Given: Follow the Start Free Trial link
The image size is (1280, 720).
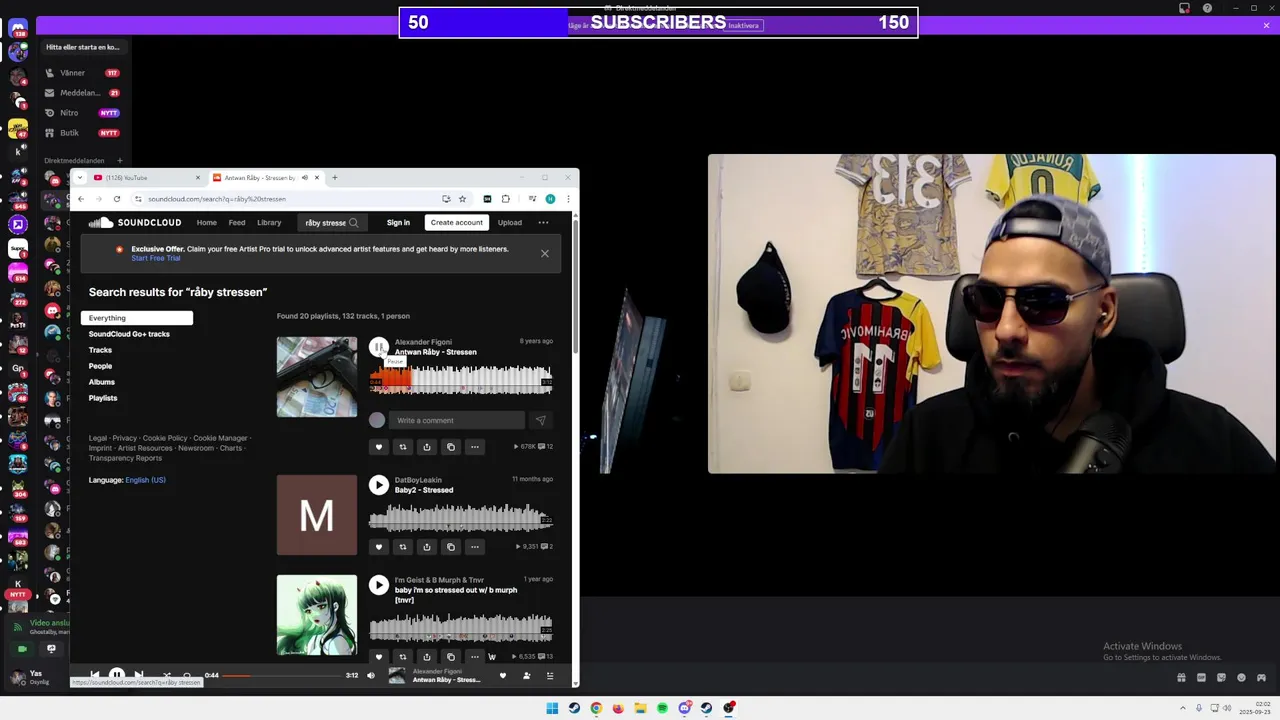Looking at the screenshot, I should 156,258.
